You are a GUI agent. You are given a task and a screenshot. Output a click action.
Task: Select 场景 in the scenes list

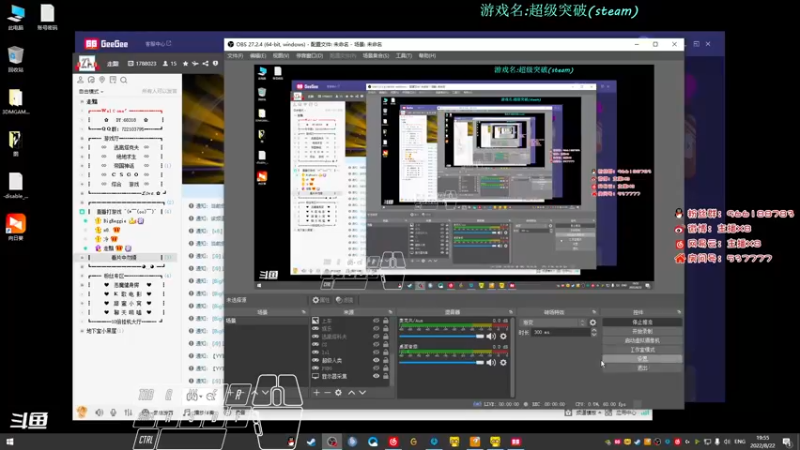pyautogui.click(x=265, y=321)
